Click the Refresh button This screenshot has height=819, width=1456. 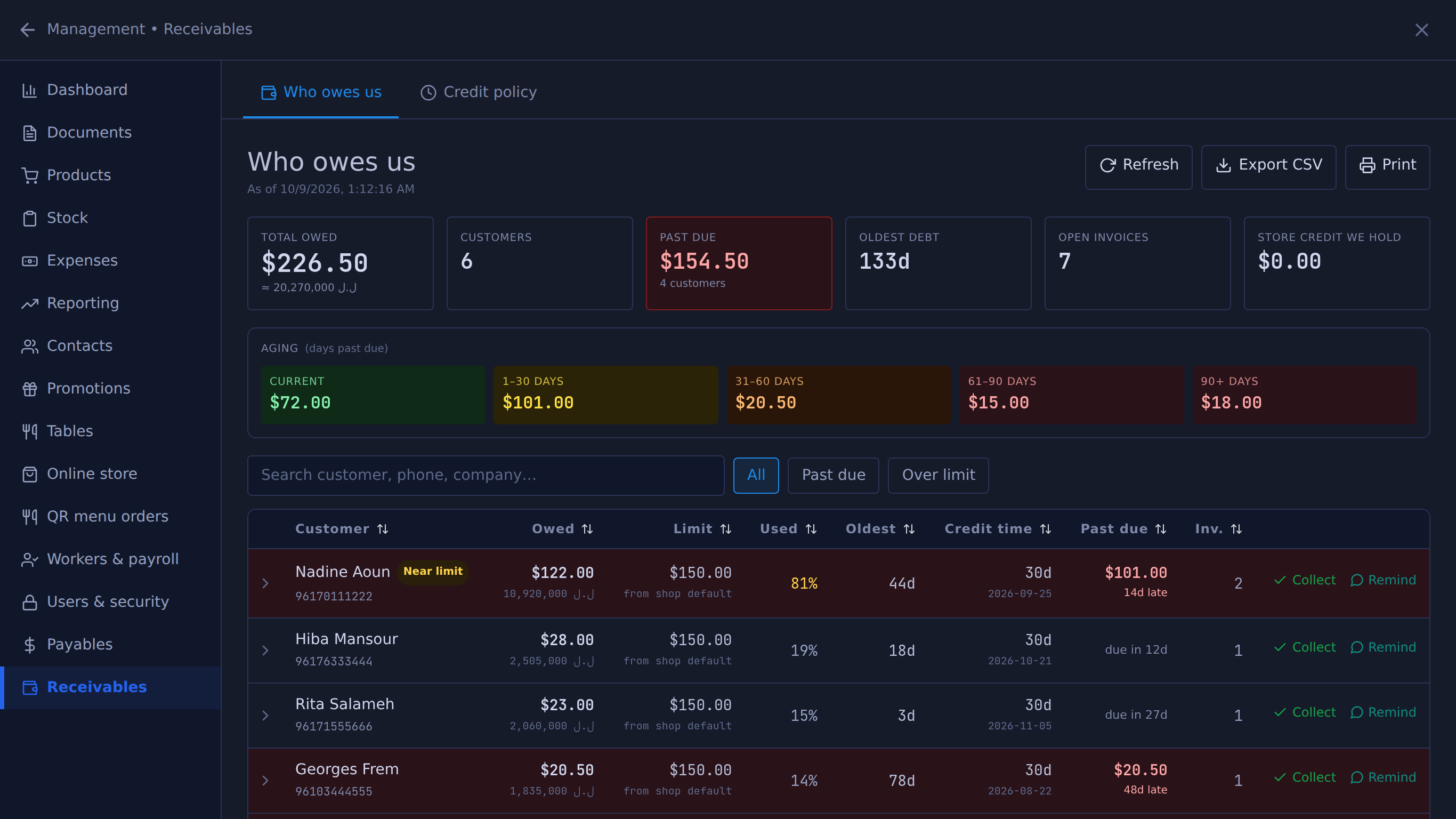(1138, 167)
